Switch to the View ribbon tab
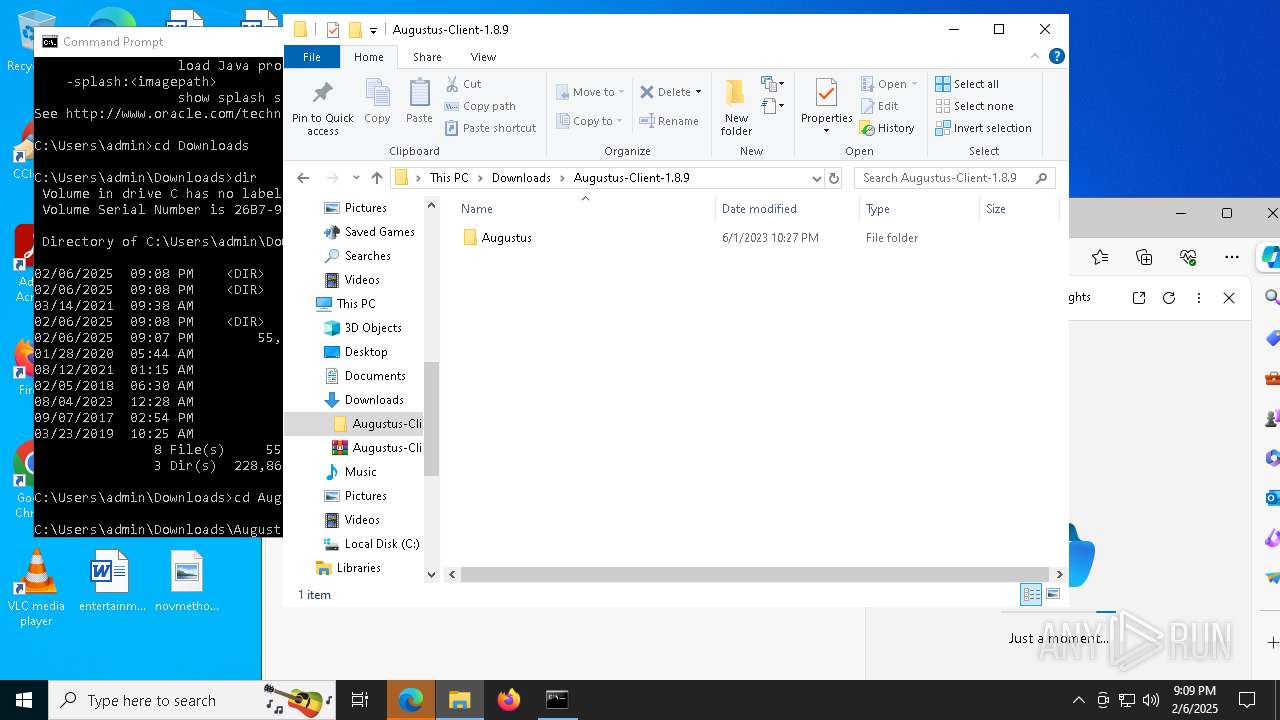Viewport: 1280px width, 720px height. (483, 57)
